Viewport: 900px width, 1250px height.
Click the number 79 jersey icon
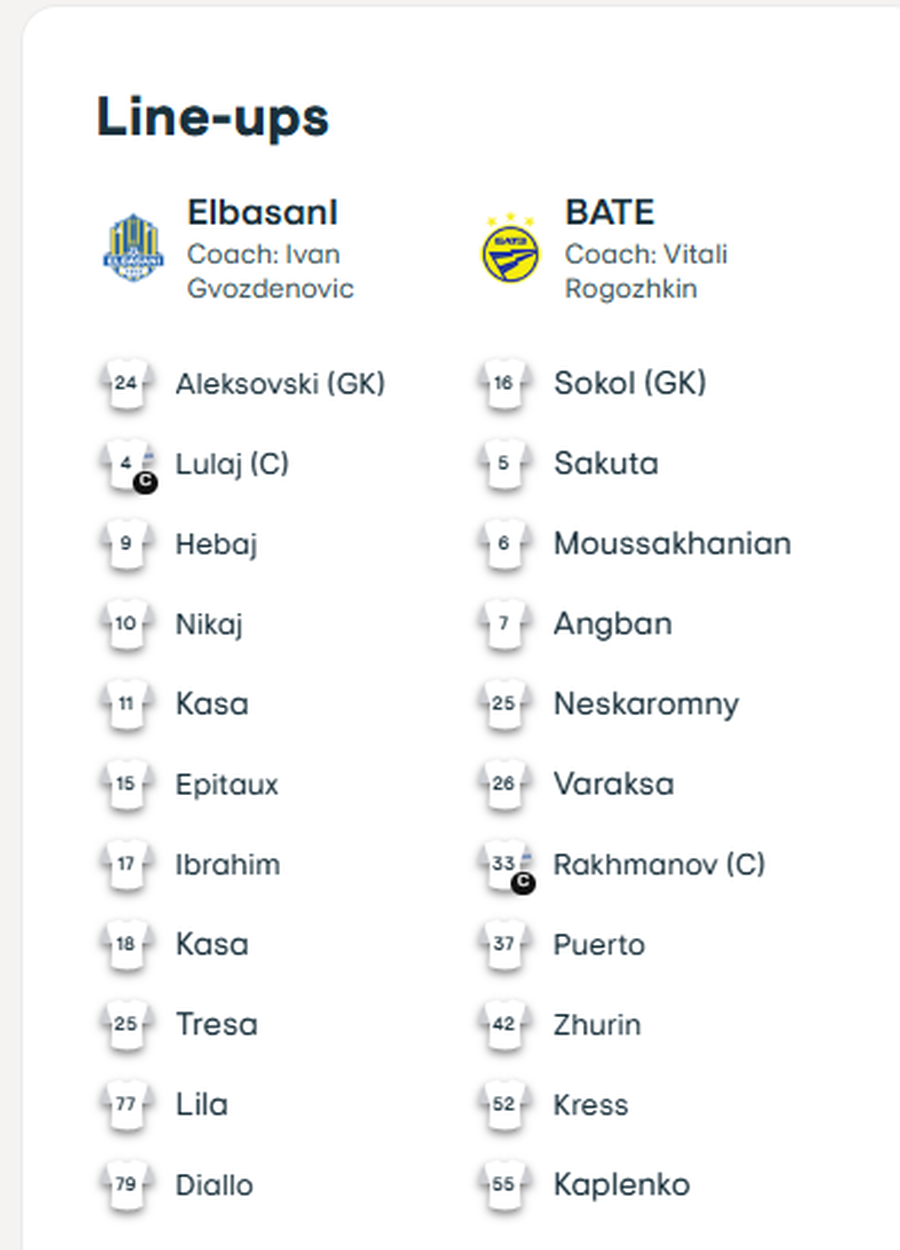(x=126, y=1186)
